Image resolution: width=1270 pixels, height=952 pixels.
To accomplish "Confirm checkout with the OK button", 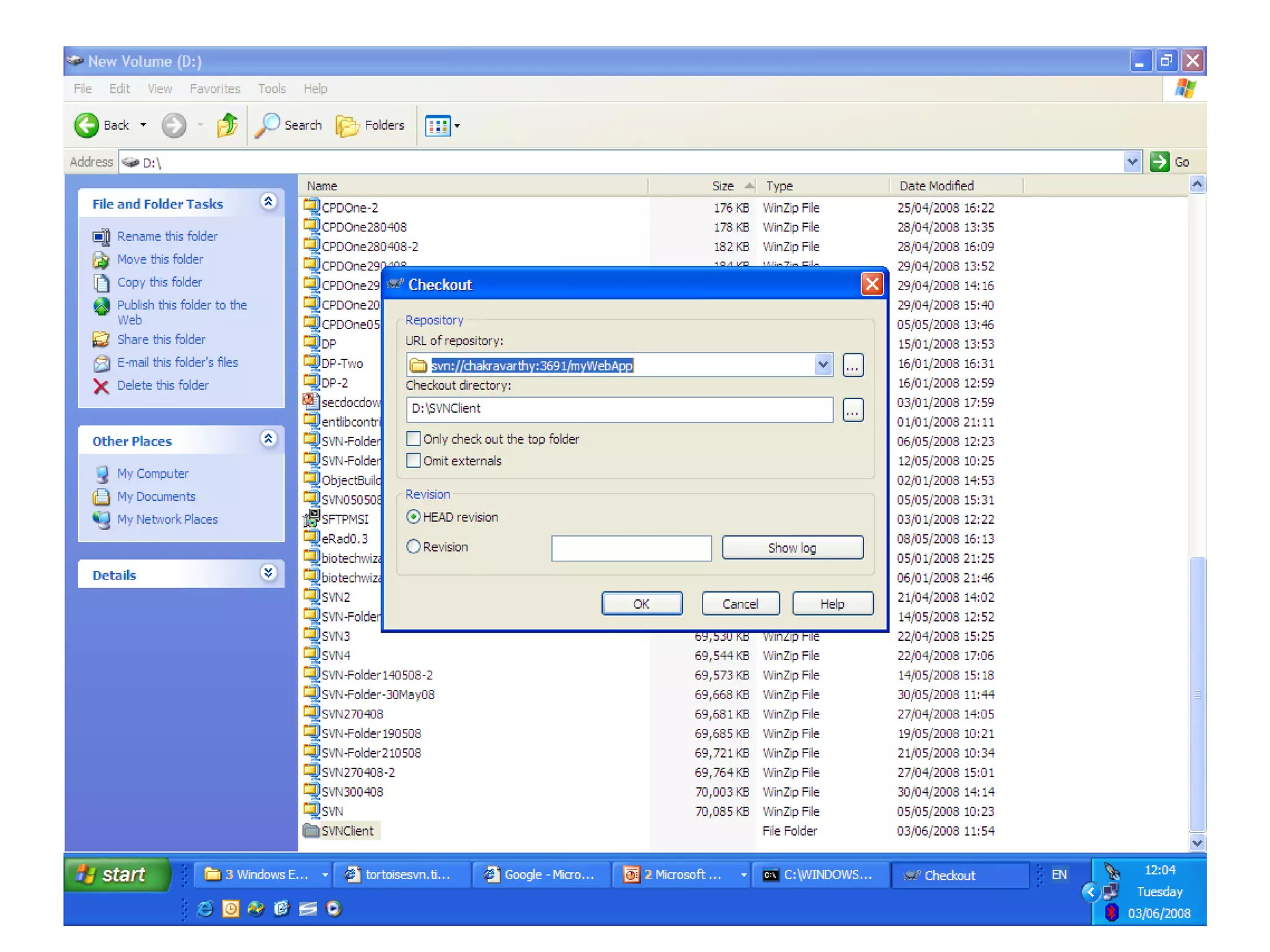I will pyautogui.click(x=641, y=604).
